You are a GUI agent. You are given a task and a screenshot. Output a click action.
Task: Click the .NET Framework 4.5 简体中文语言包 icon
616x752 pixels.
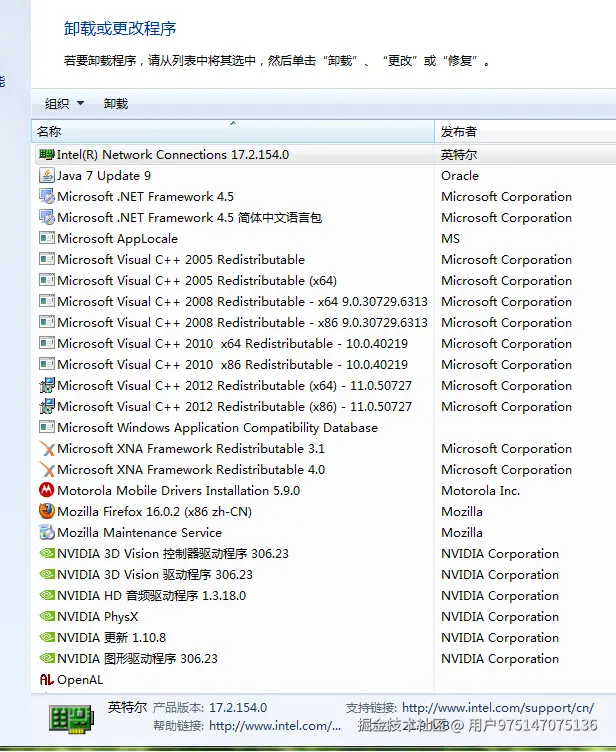point(47,217)
